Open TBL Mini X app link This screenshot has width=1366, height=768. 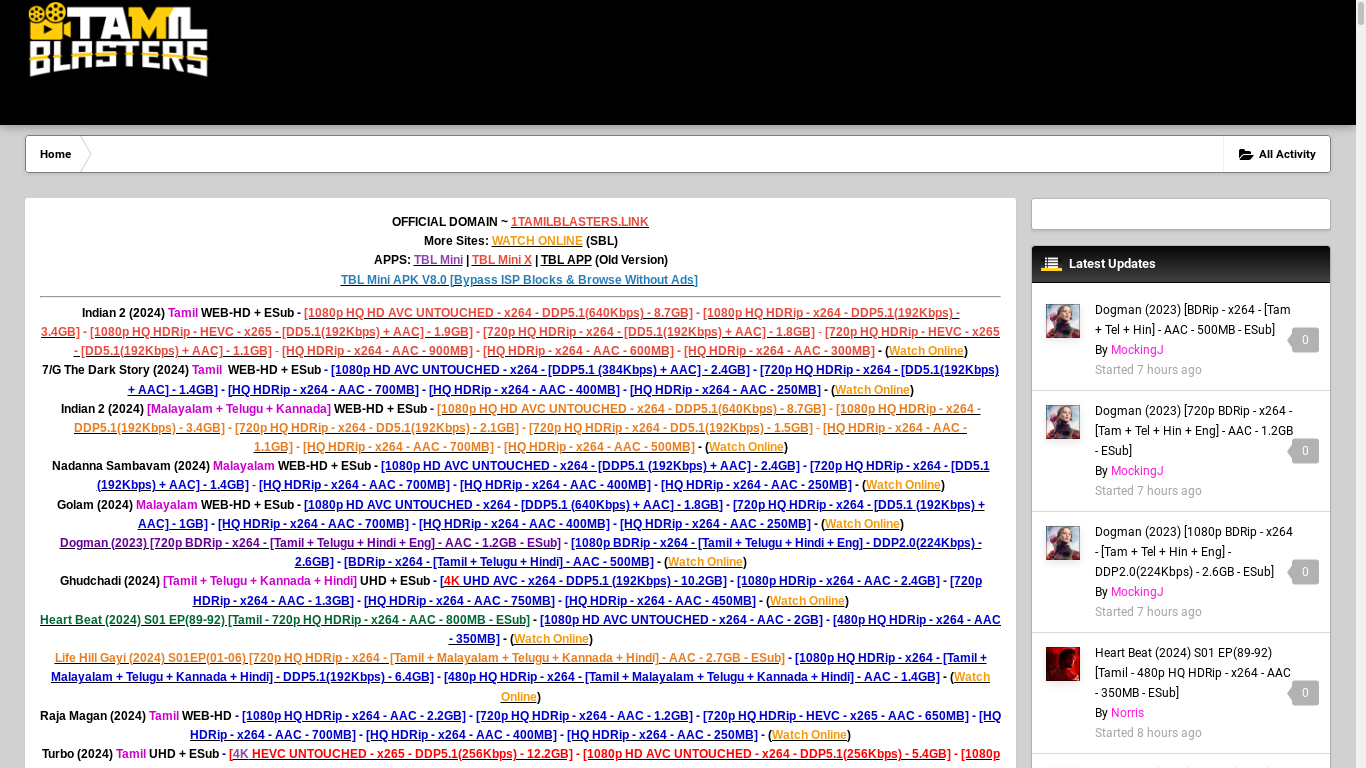click(502, 260)
